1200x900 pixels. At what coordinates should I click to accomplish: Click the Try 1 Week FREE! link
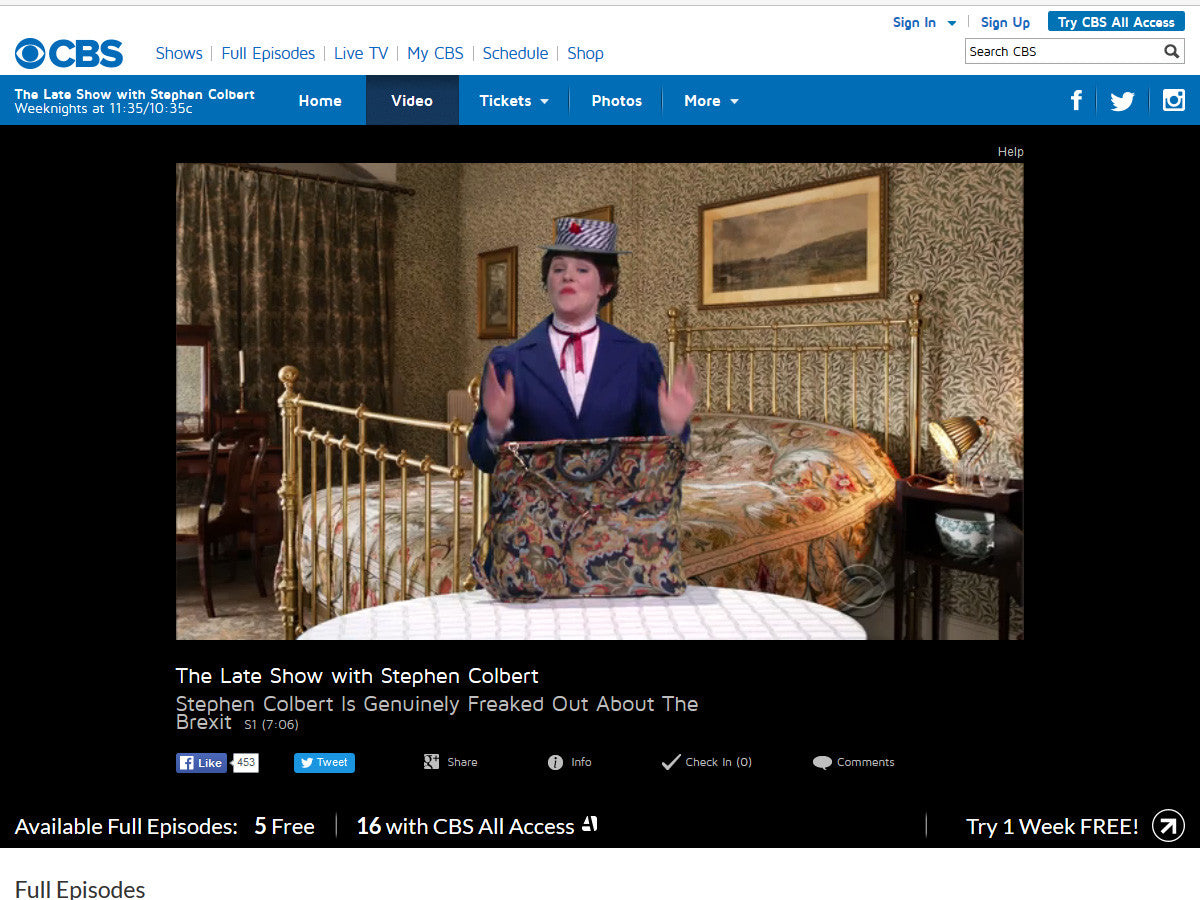[1052, 826]
